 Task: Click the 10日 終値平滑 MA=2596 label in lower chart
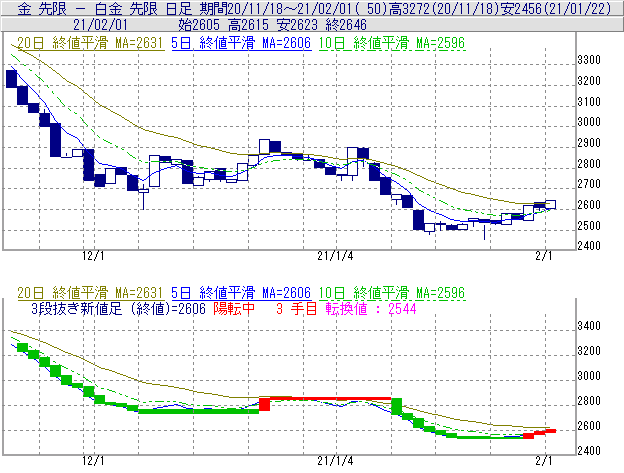point(392,293)
